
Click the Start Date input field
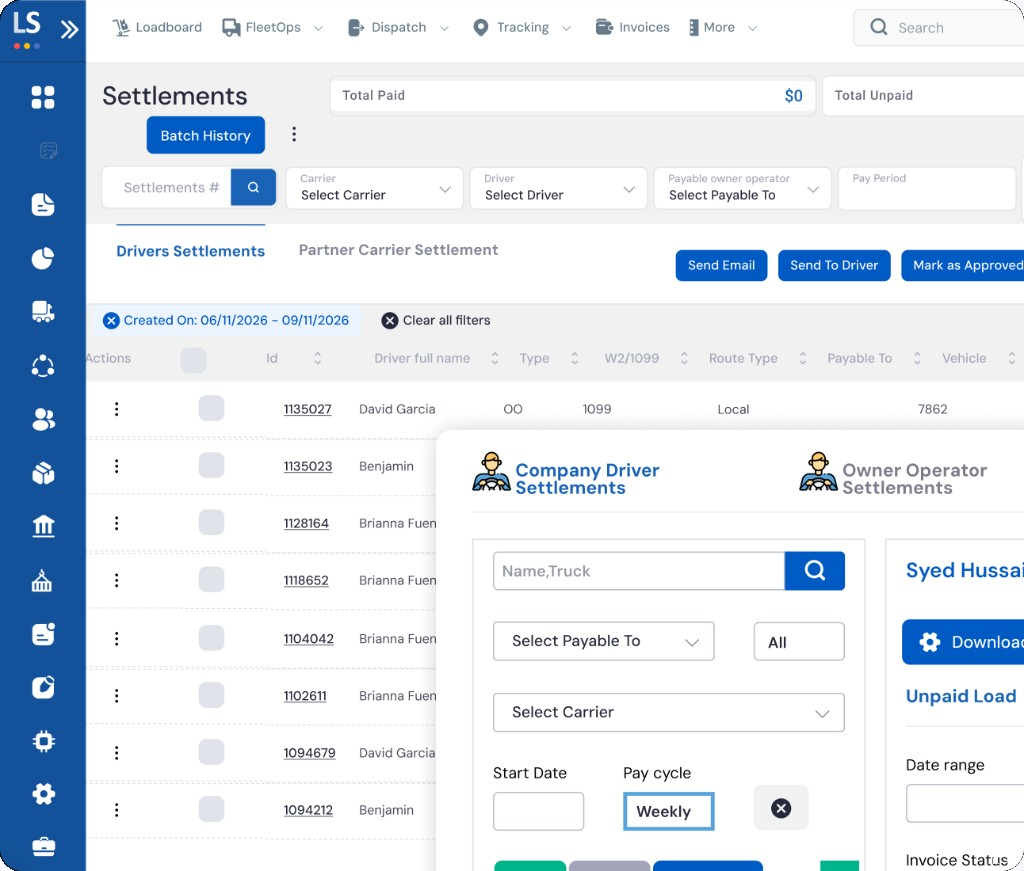(538, 811)
